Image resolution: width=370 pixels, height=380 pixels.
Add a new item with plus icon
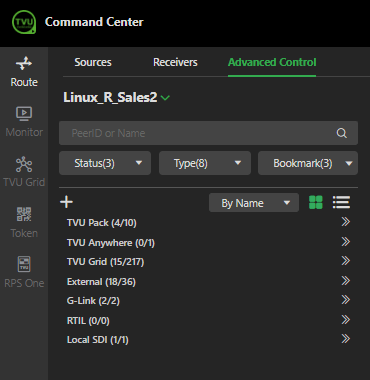coord(66,202)
